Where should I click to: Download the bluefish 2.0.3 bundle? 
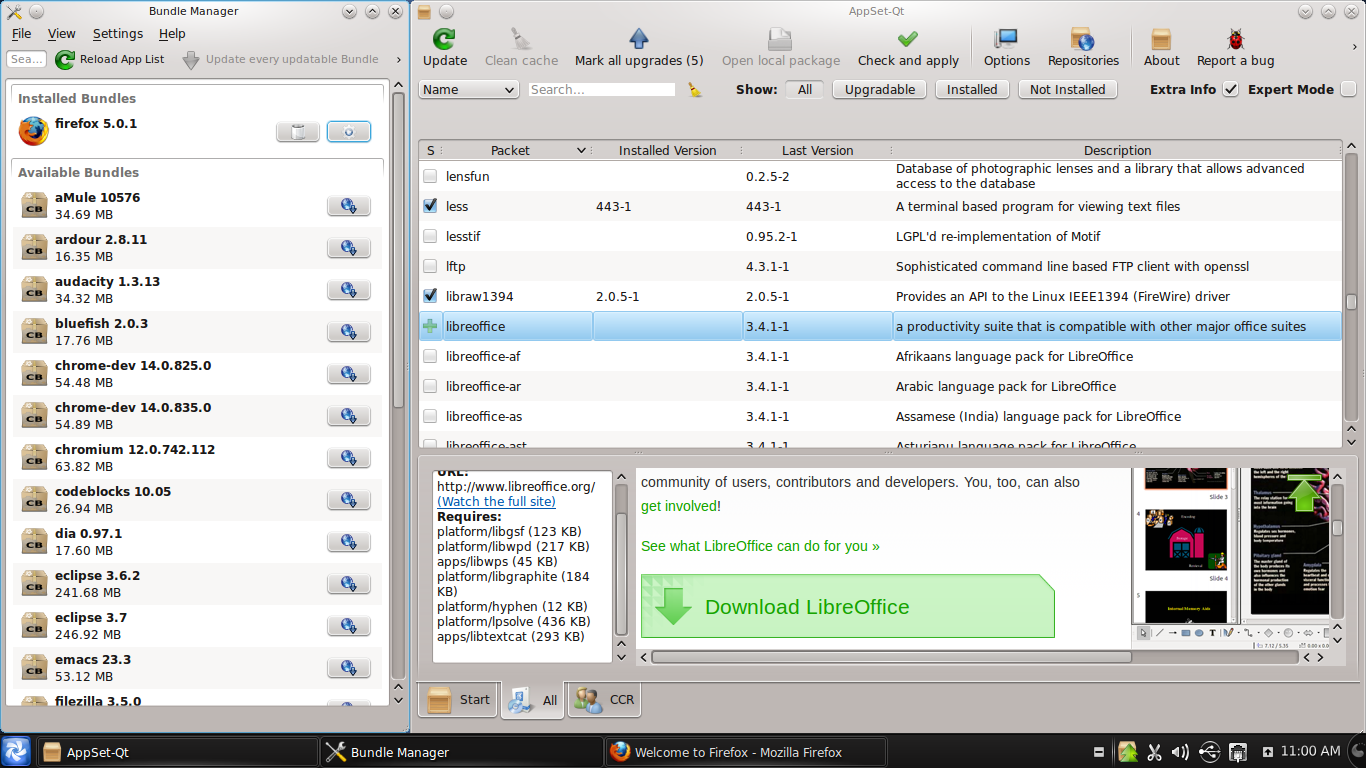pos(349,332)
